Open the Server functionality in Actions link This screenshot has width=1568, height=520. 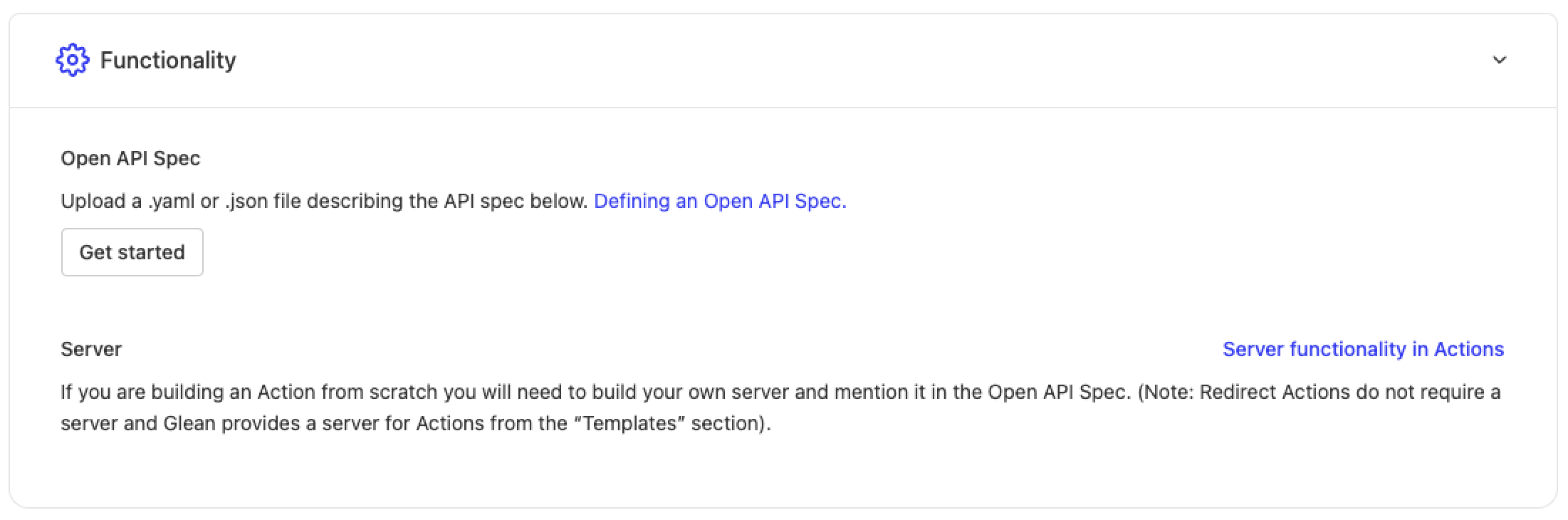(x=1363, y=349)
